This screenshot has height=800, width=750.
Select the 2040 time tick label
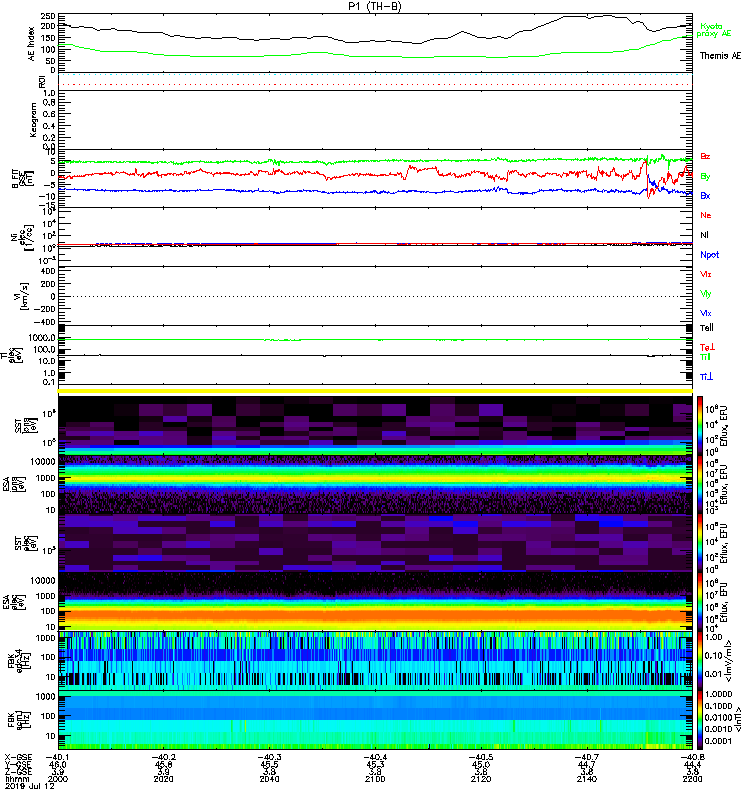pyautogui.click(x=269, y=779)
